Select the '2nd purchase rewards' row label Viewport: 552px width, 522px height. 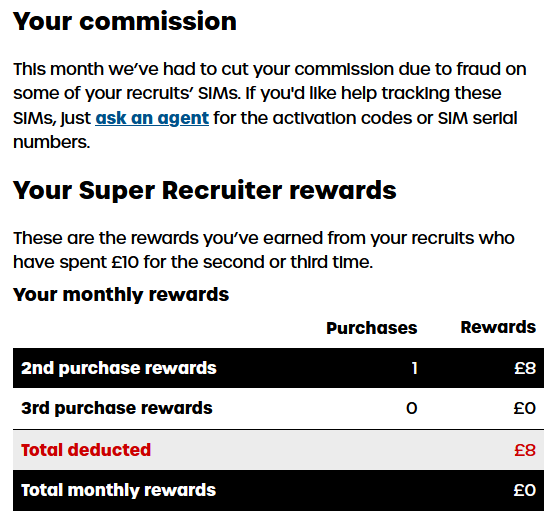coord(119,368)
